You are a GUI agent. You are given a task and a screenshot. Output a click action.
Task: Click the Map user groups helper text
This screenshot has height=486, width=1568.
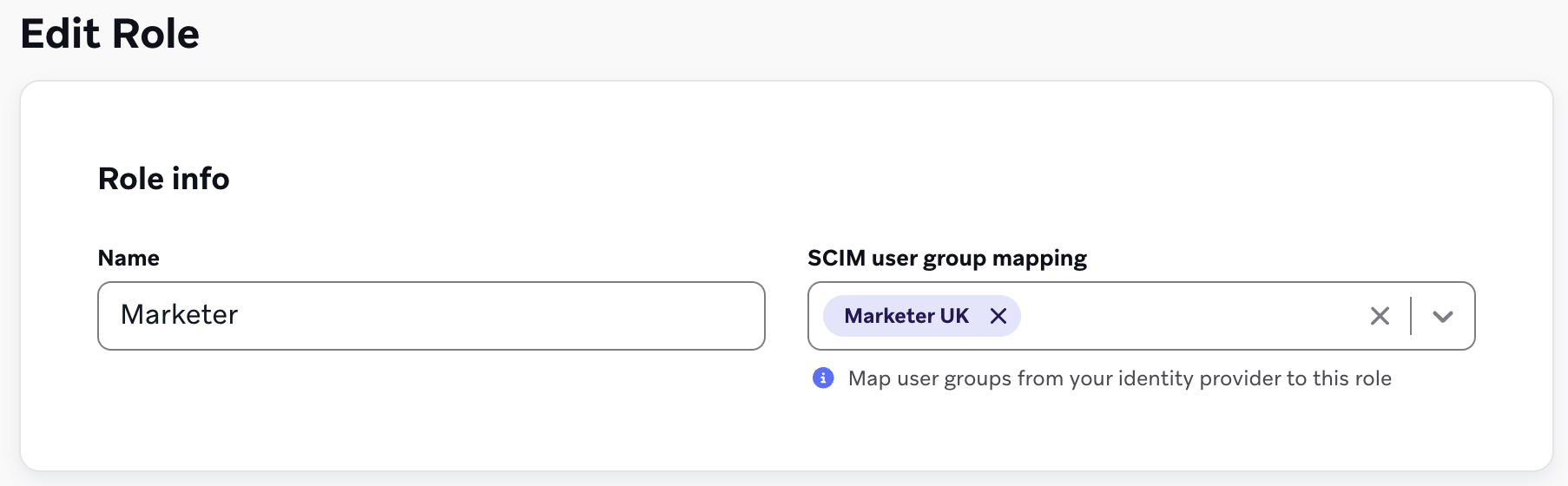1120,378
